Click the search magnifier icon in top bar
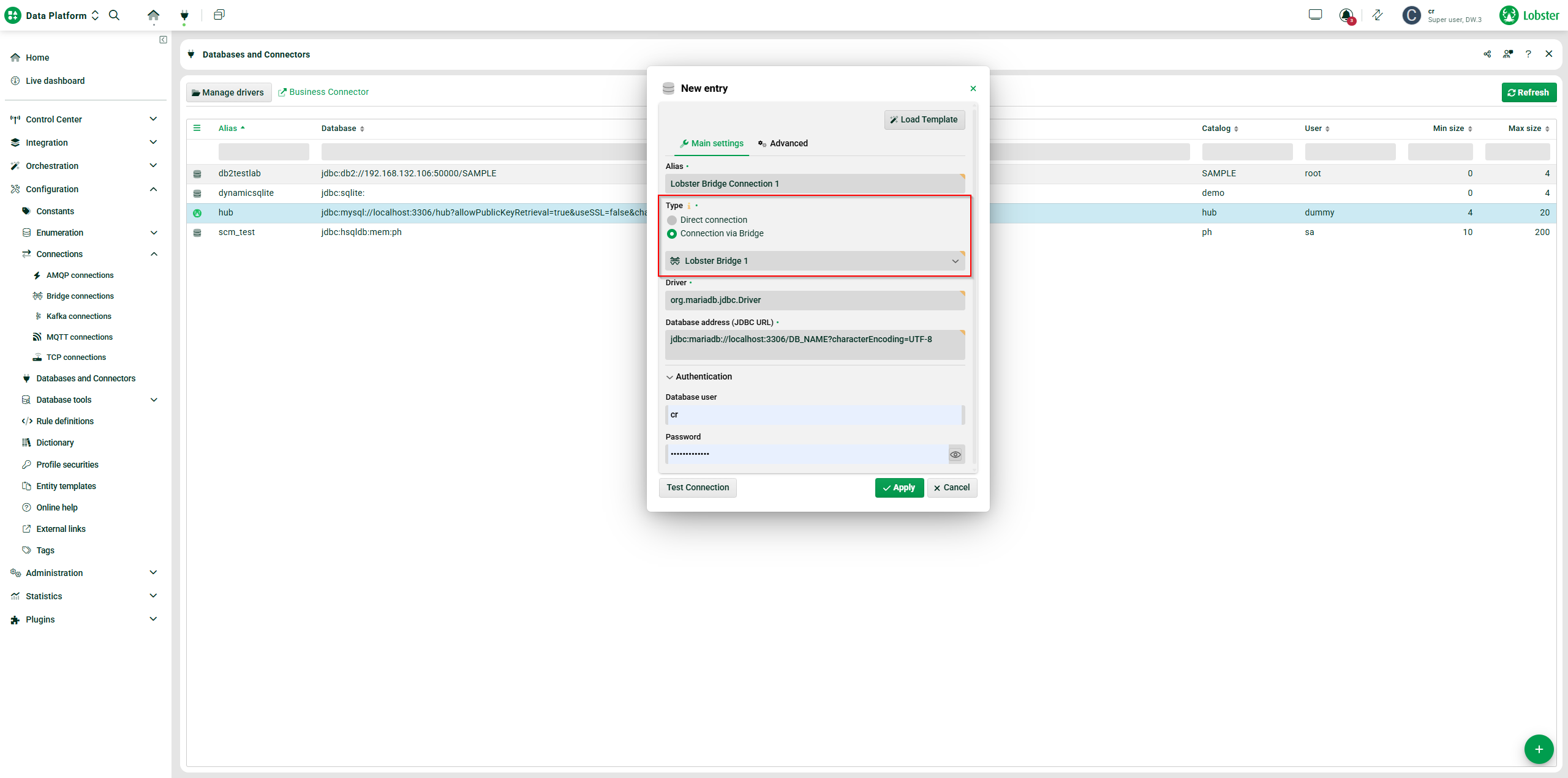 (114, 15)
